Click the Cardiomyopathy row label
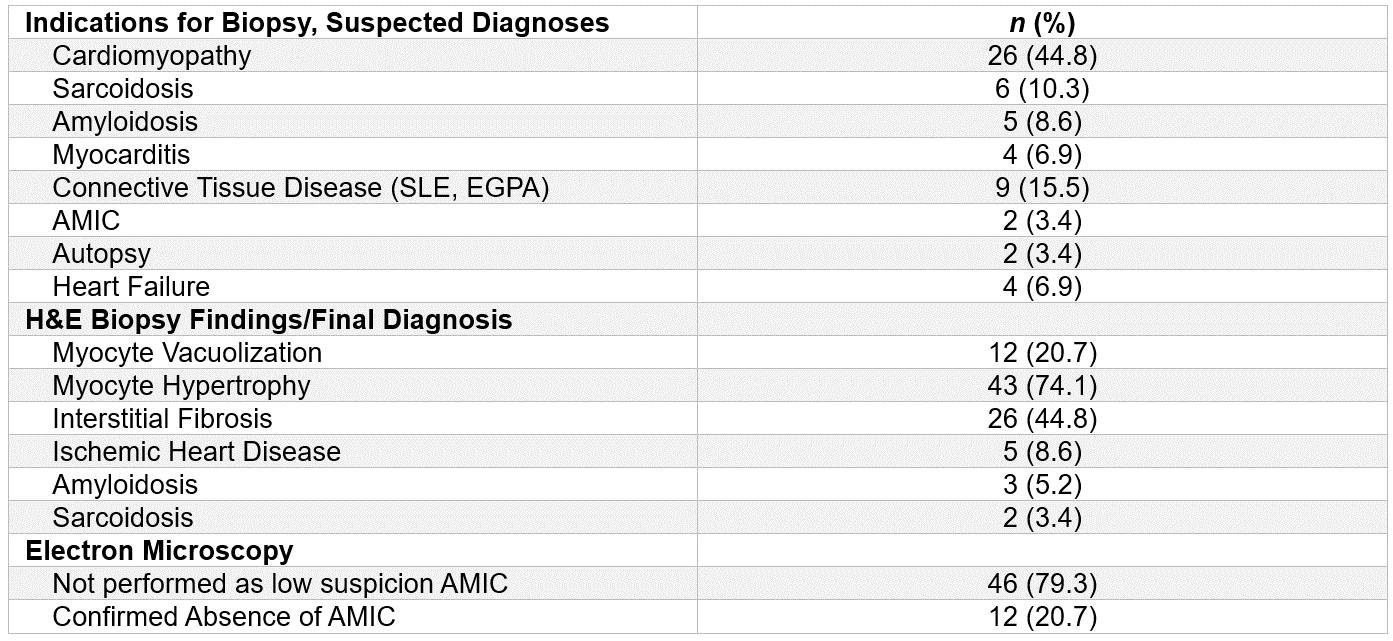The width and height of the screenshot is (1393, 641). (x=152, y=56)
